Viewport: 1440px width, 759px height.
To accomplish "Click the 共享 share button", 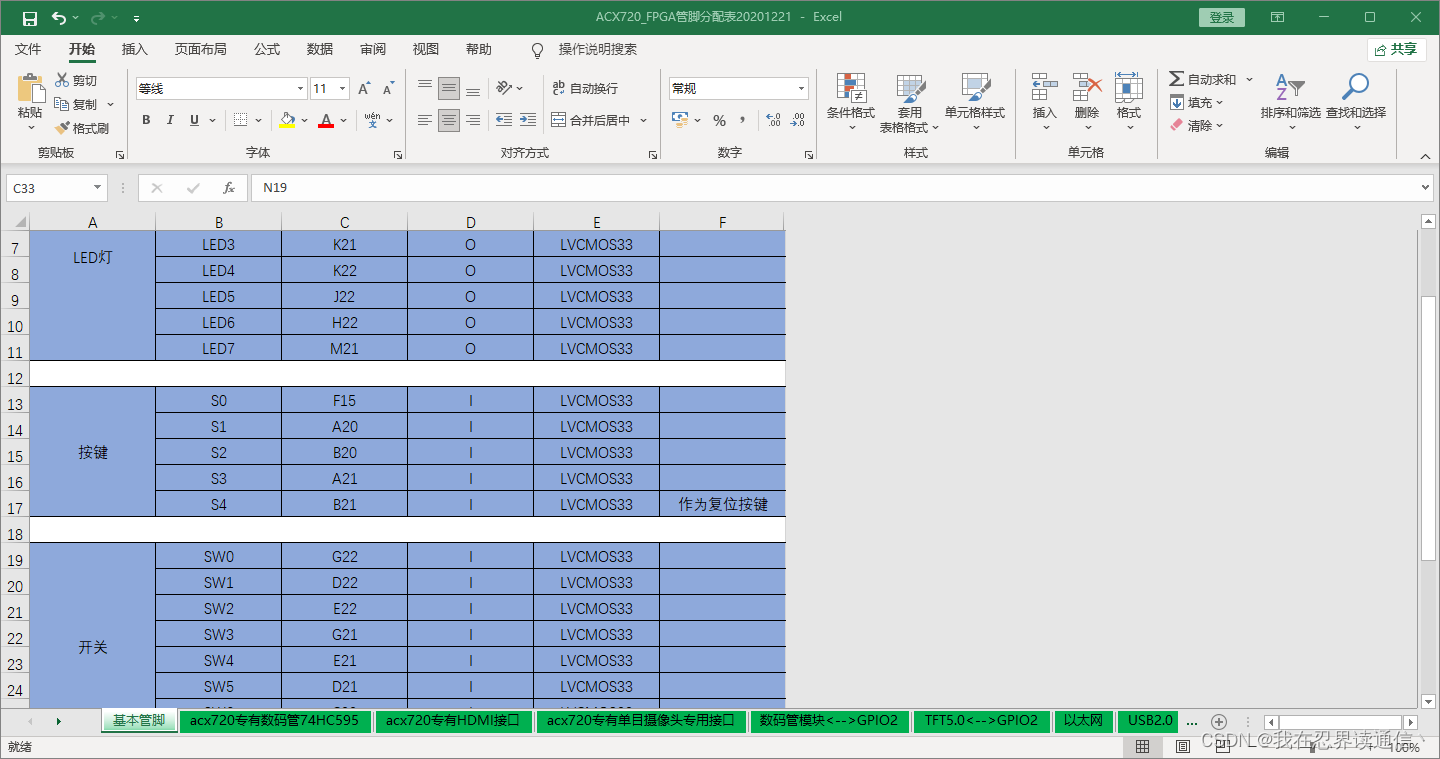I will 1396,49.
